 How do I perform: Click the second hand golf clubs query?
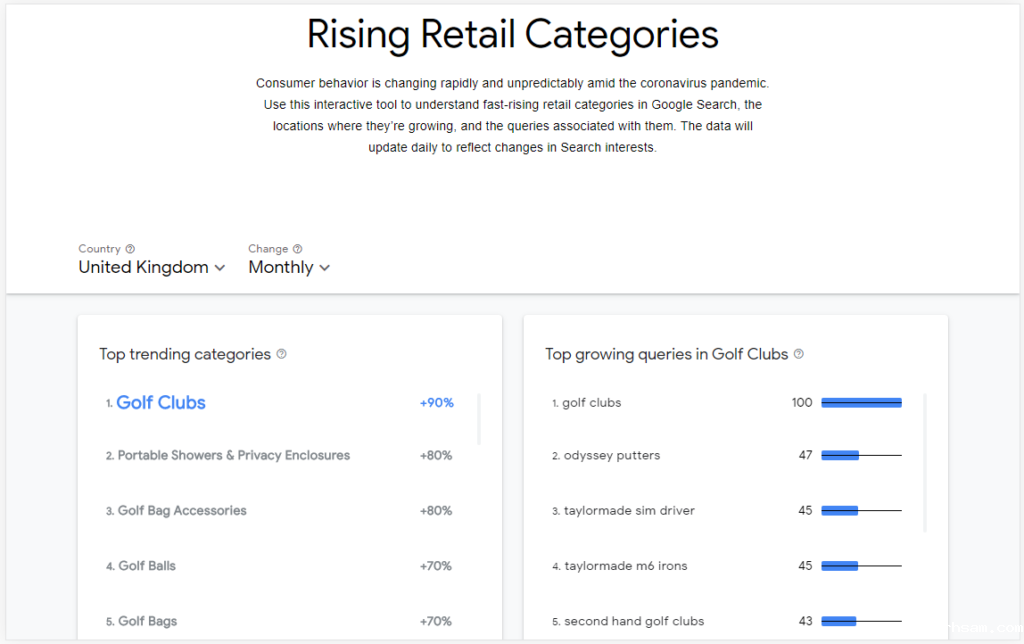(634, 621)
